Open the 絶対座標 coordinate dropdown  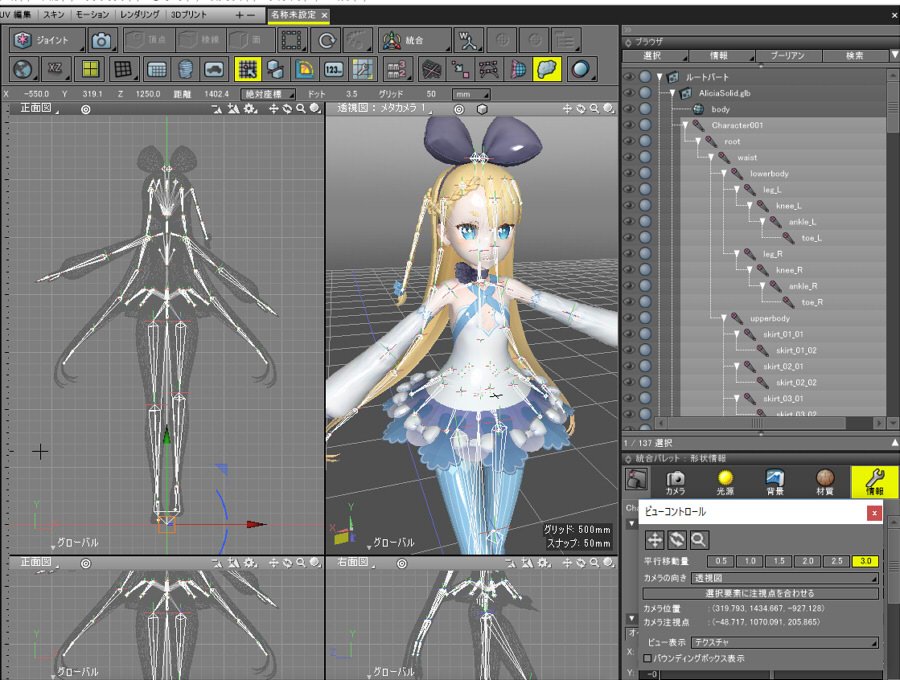[267, 94]
